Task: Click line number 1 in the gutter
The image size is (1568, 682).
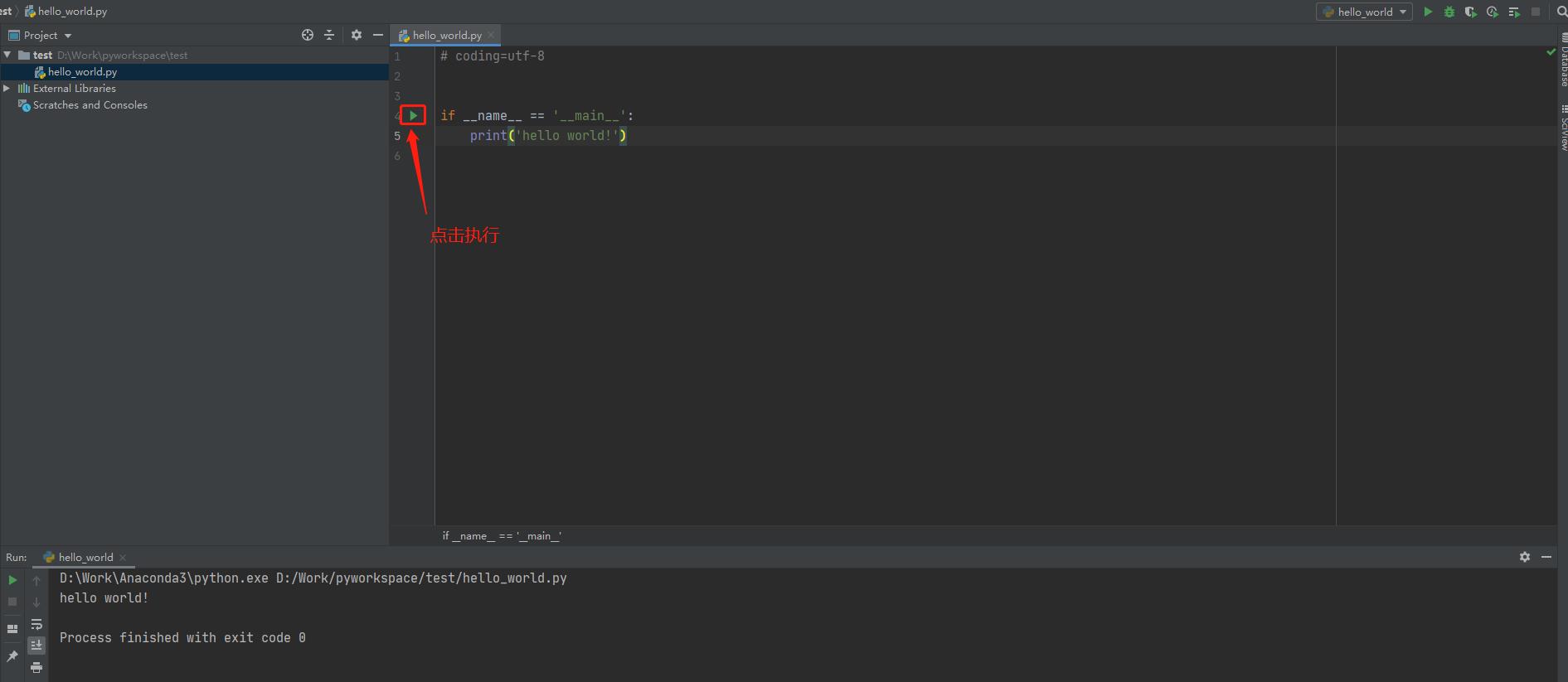Action: click(397, 56)
